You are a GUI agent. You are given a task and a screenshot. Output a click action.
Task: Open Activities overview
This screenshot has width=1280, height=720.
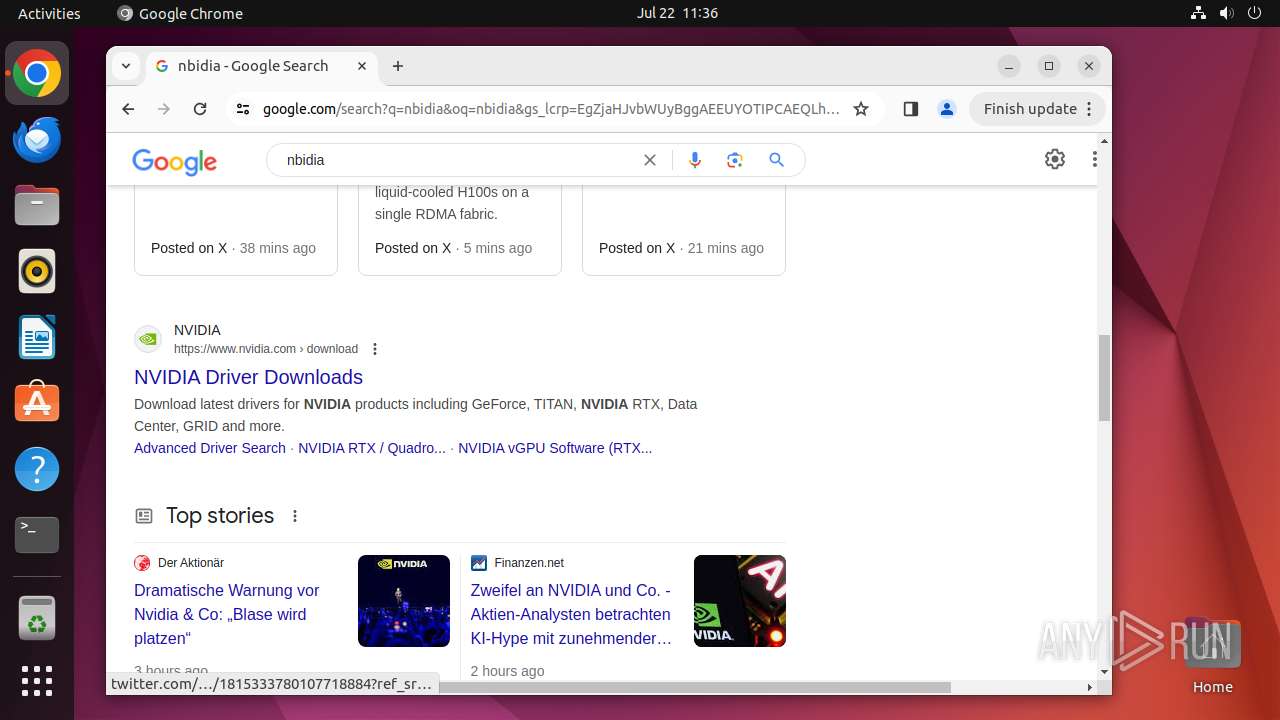tap(49, 13)
